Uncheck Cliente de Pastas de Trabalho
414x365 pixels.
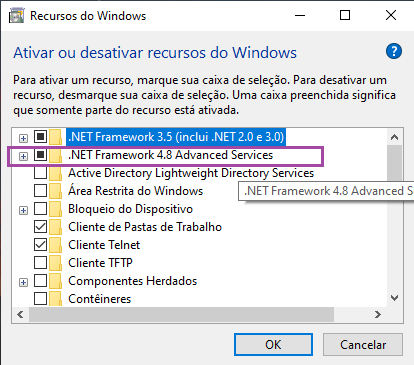40,227
